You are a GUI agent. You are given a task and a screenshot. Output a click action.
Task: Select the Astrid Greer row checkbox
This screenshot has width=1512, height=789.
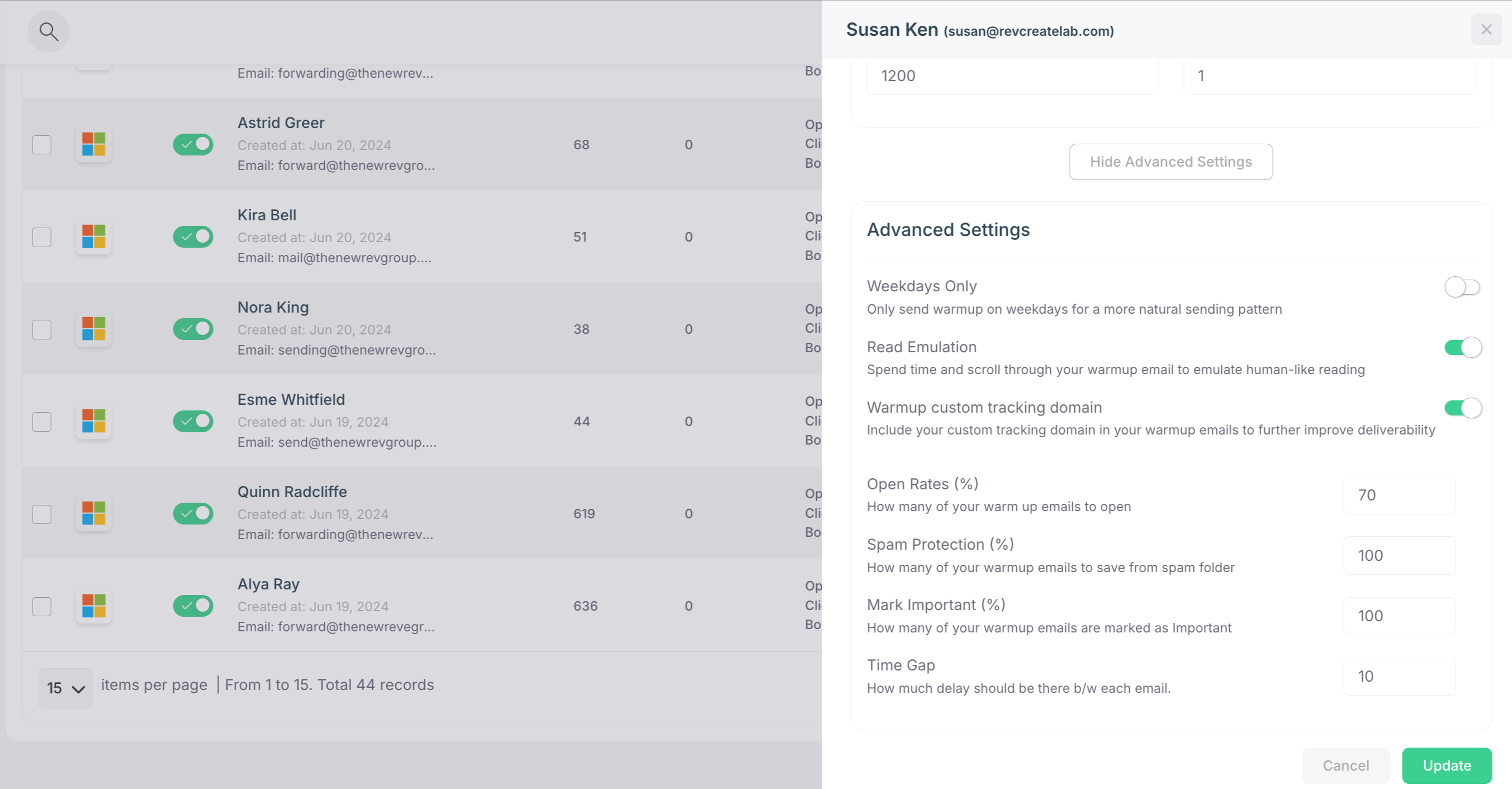[x=42, y=144]
